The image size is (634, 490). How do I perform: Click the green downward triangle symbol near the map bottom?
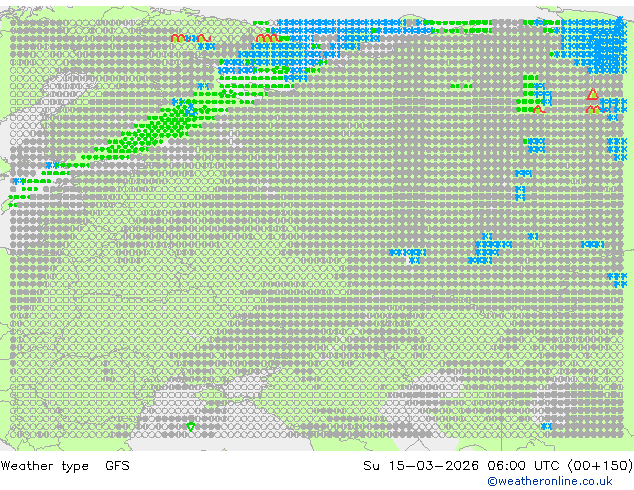click(191, 426)
